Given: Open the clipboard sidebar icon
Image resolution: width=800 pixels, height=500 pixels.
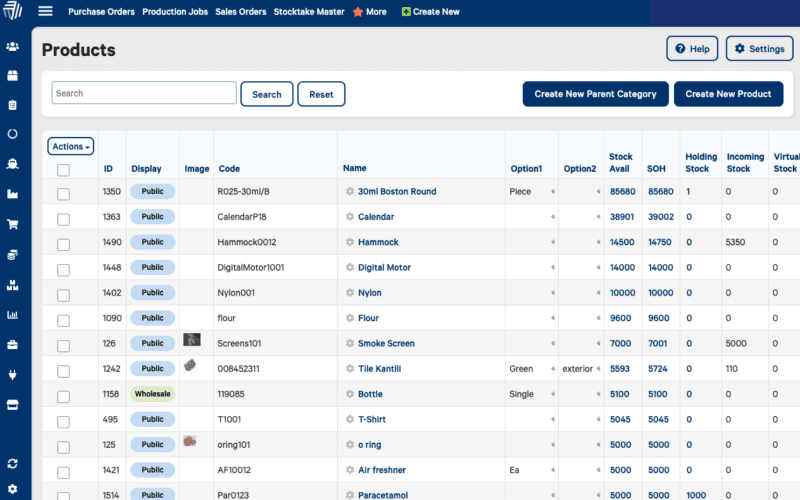Looking at the screenshot, I should (12, 105).
